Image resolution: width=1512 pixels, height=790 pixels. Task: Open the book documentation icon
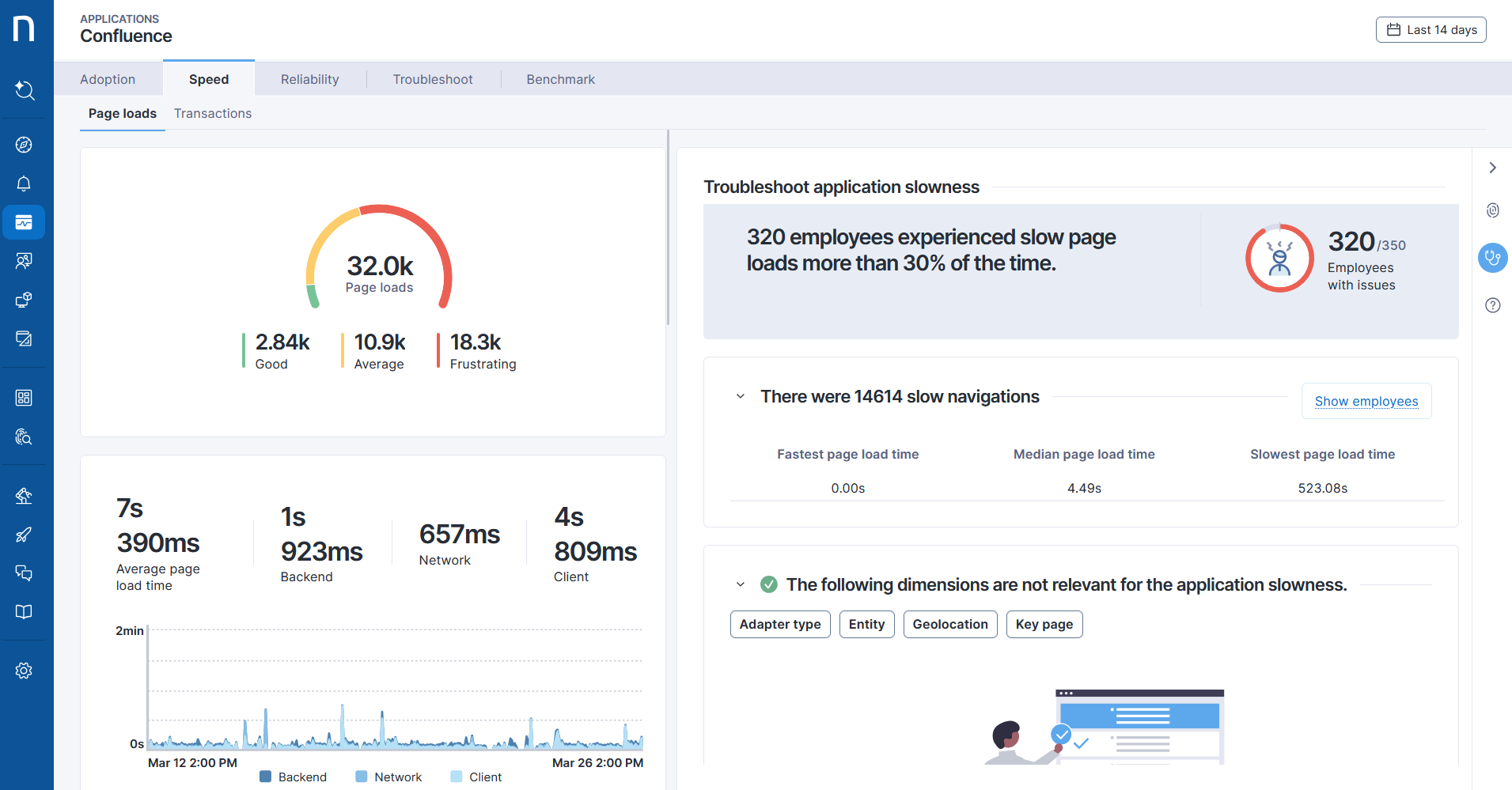pos(24,612)
